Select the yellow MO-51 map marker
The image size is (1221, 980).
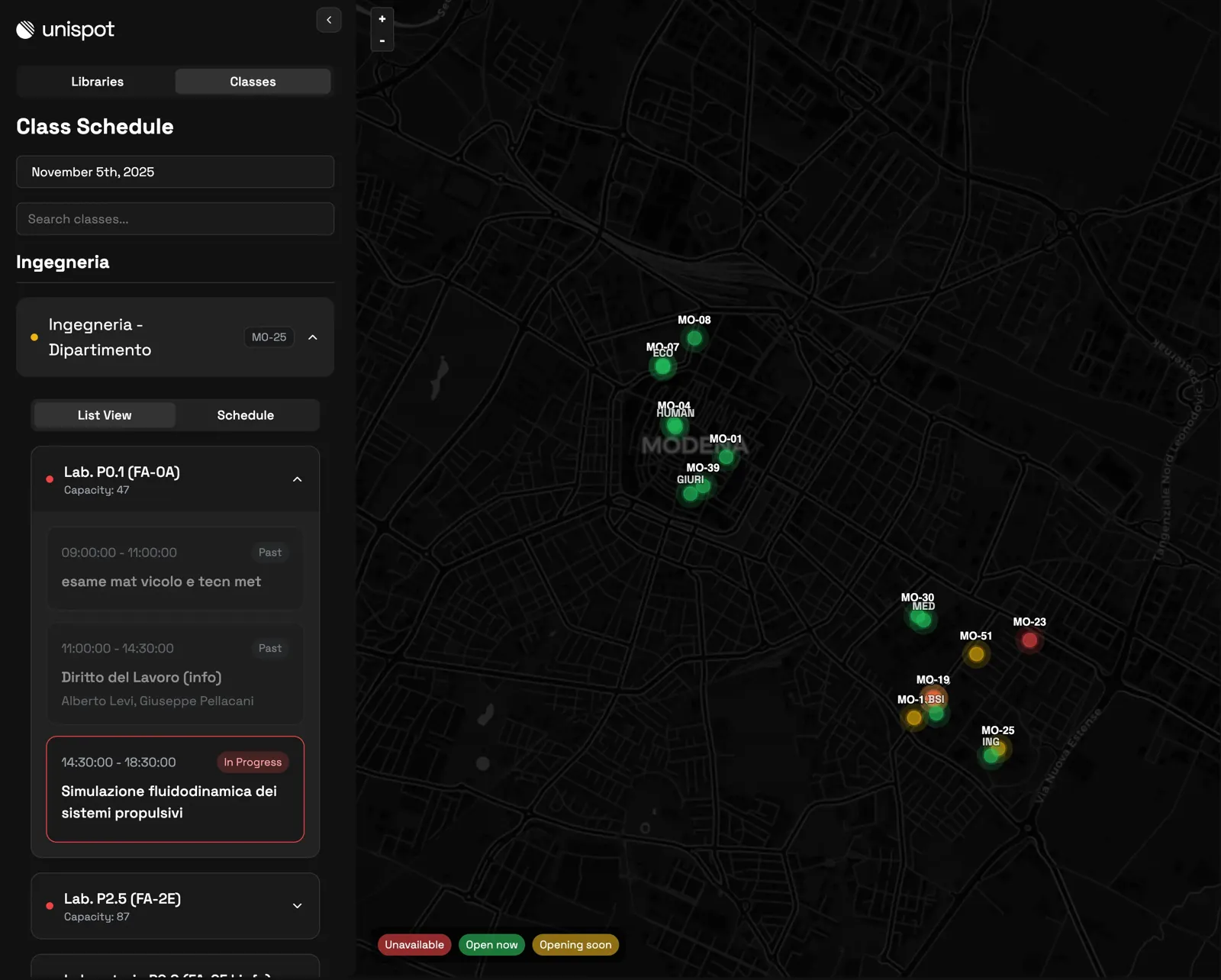(x=976, y=654)
